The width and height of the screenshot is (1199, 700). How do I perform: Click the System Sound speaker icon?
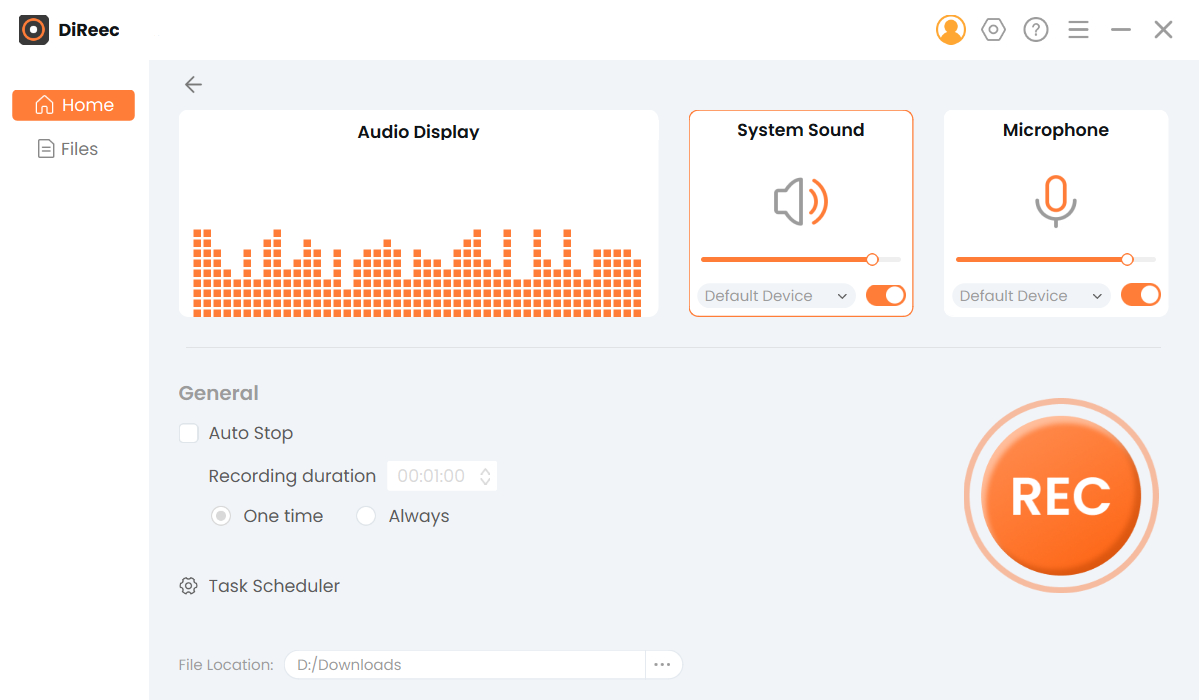[x=799, y=201]
